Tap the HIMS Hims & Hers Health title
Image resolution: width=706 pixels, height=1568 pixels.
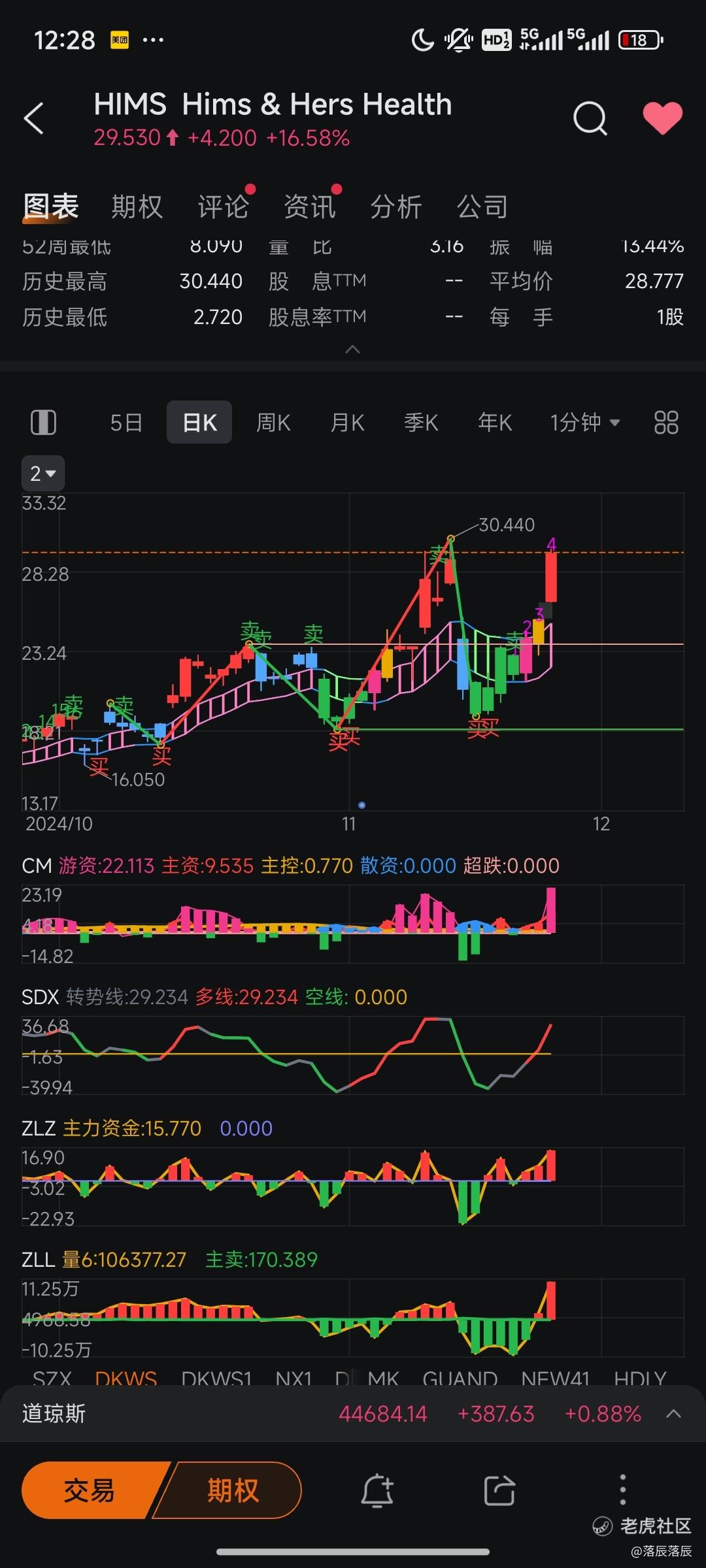pos(273,105)
